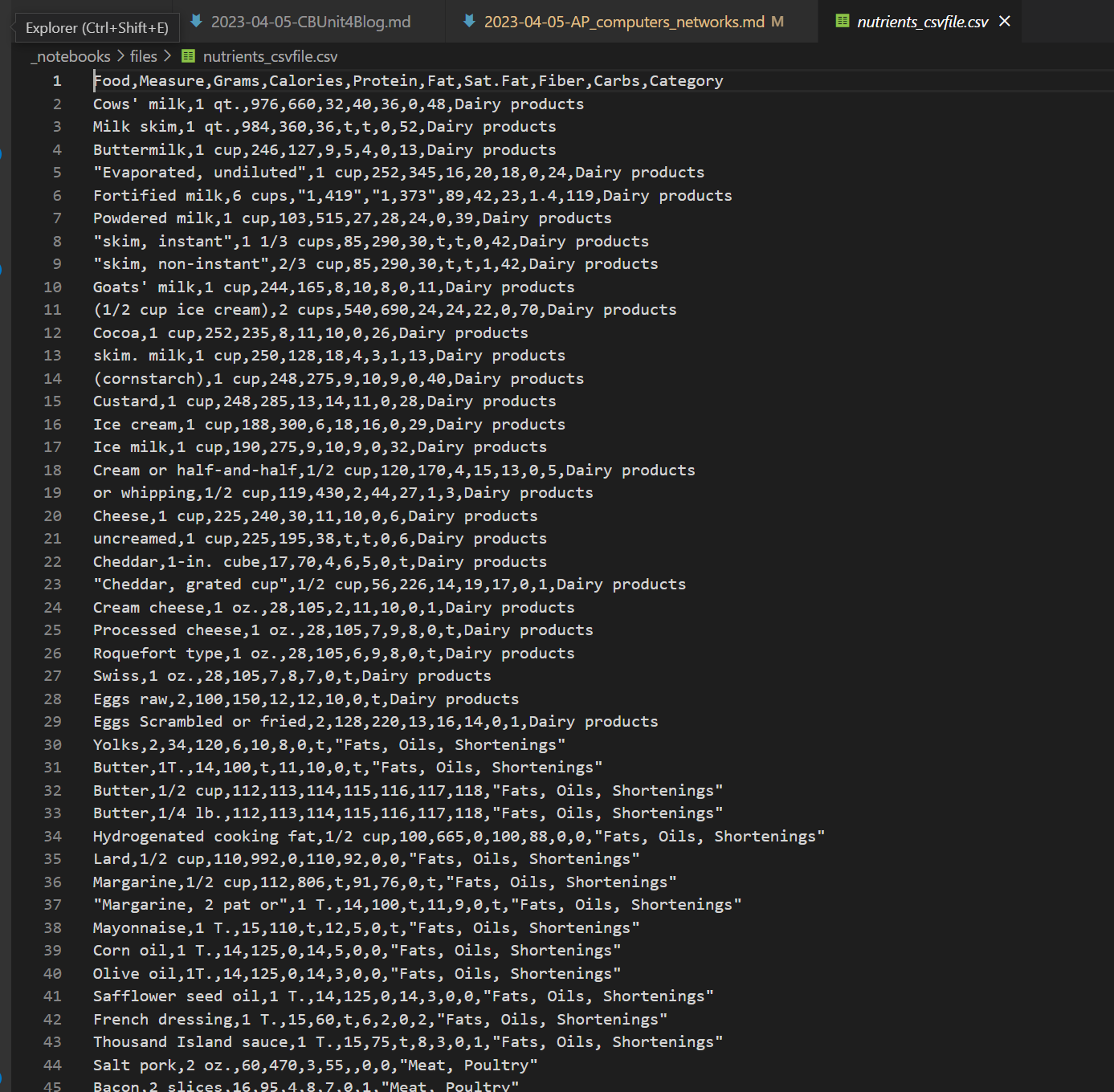The height and width of the screenshot is (1092, 1114).
Task: Close the nutrients_csvfile.csv tab
Action: [x=1005, y=22]
